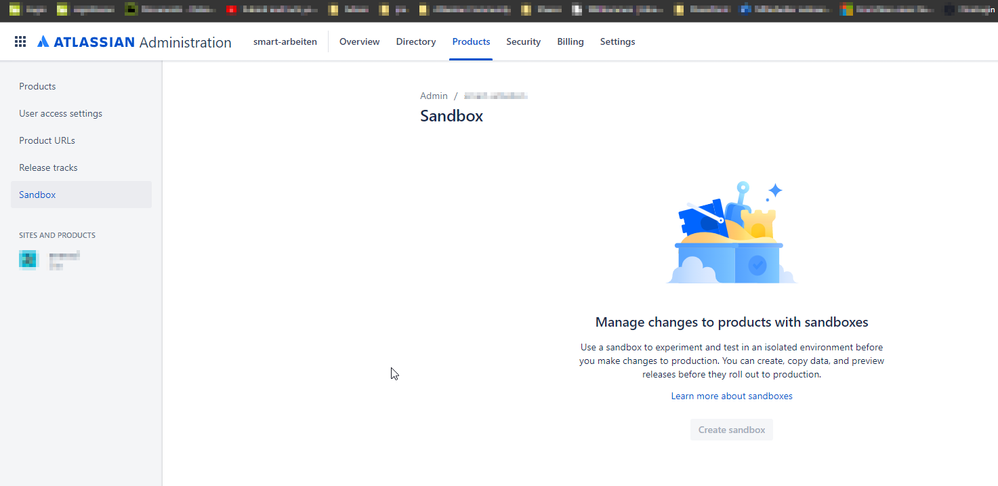Click the Sandbox page heading
The height and width of the screenshot is (486, 998).
pos(451,116)
